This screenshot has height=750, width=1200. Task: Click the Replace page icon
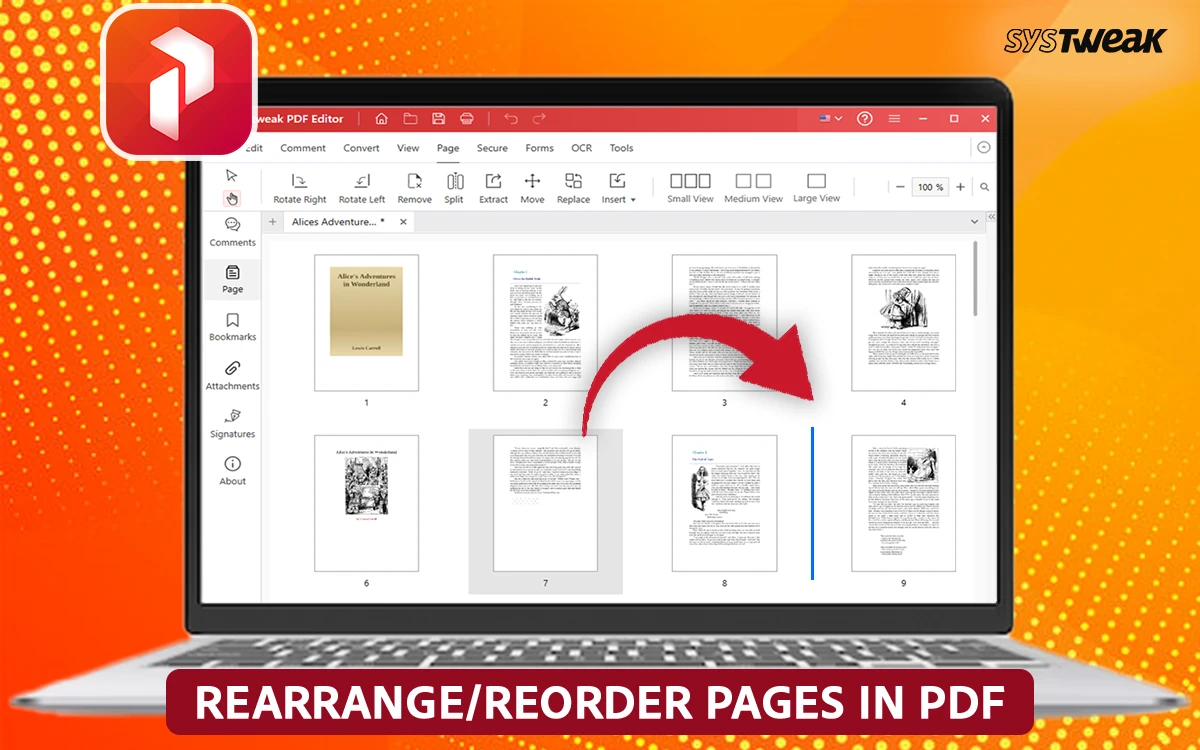point(573,187)
